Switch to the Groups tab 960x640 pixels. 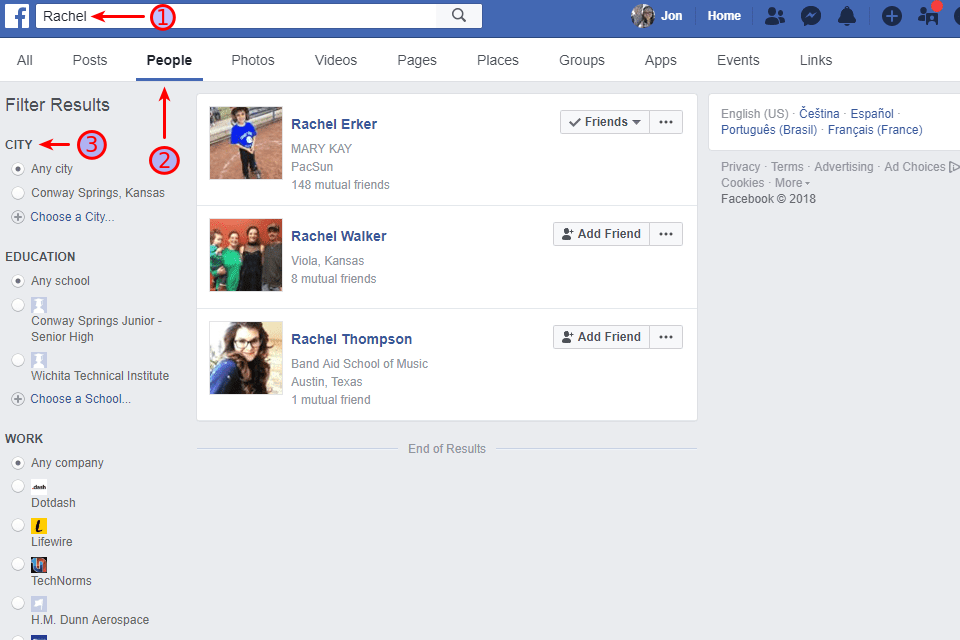[582, 60]
